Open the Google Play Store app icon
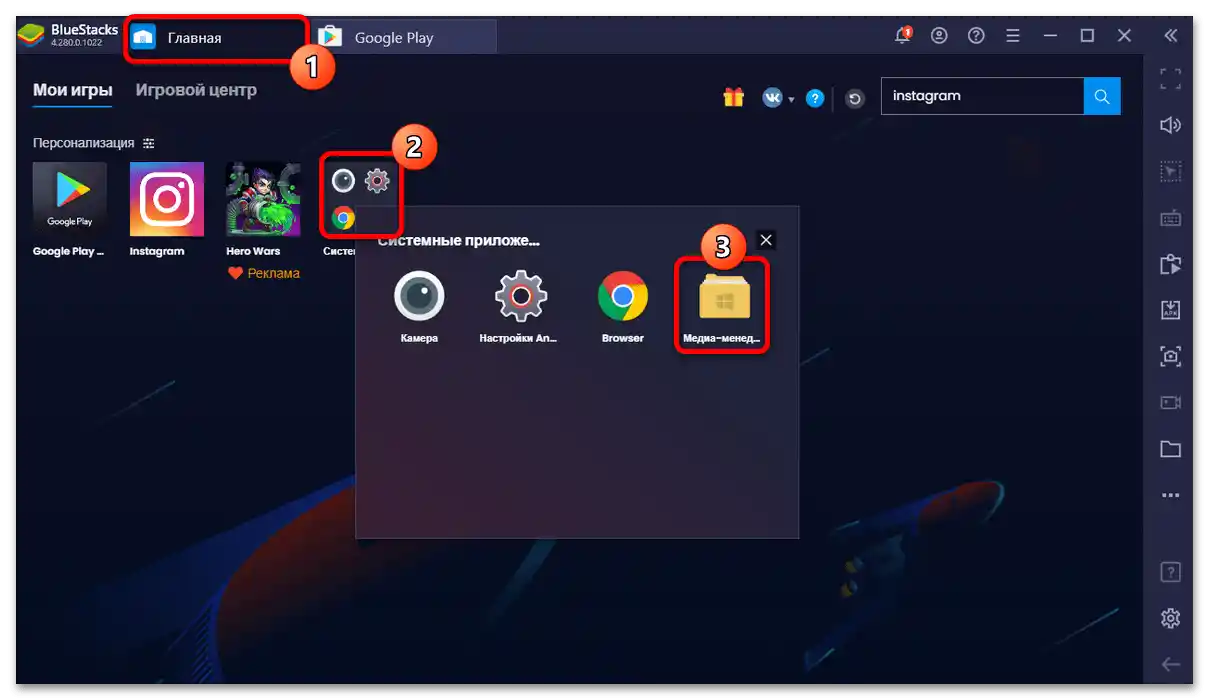Viewport: 1209px width, 700px height. (70, 199)
